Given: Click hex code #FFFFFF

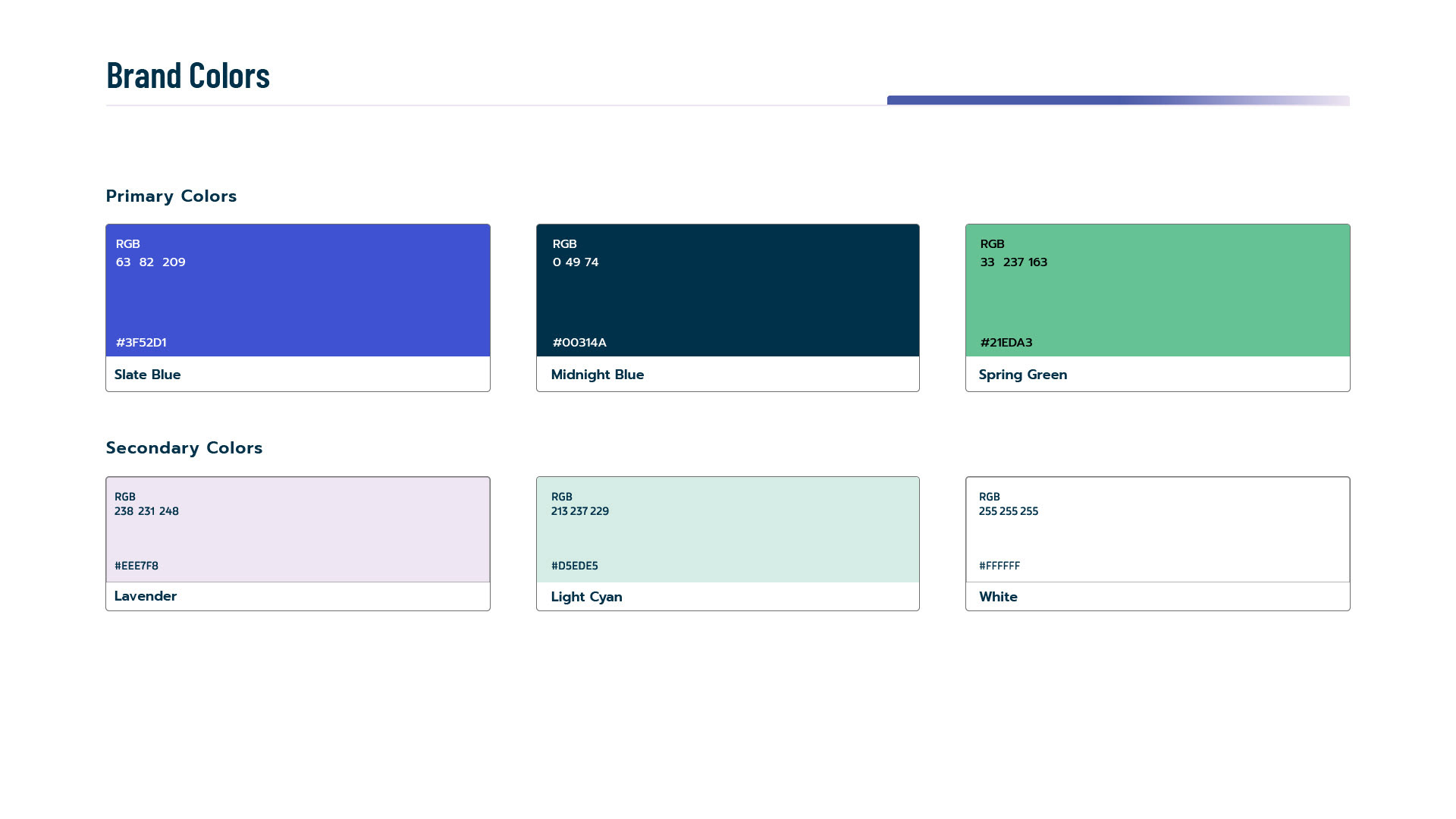Looking at the screenshot, I should (x=999, y=566).
